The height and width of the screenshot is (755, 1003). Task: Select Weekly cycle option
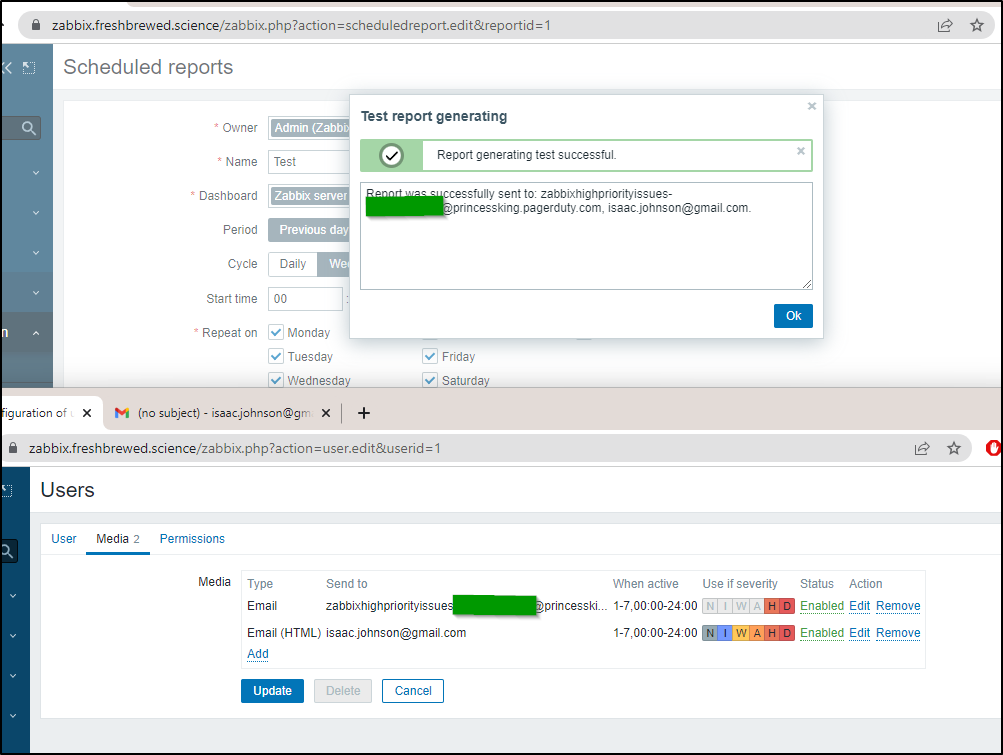click(x=333, y=264)
